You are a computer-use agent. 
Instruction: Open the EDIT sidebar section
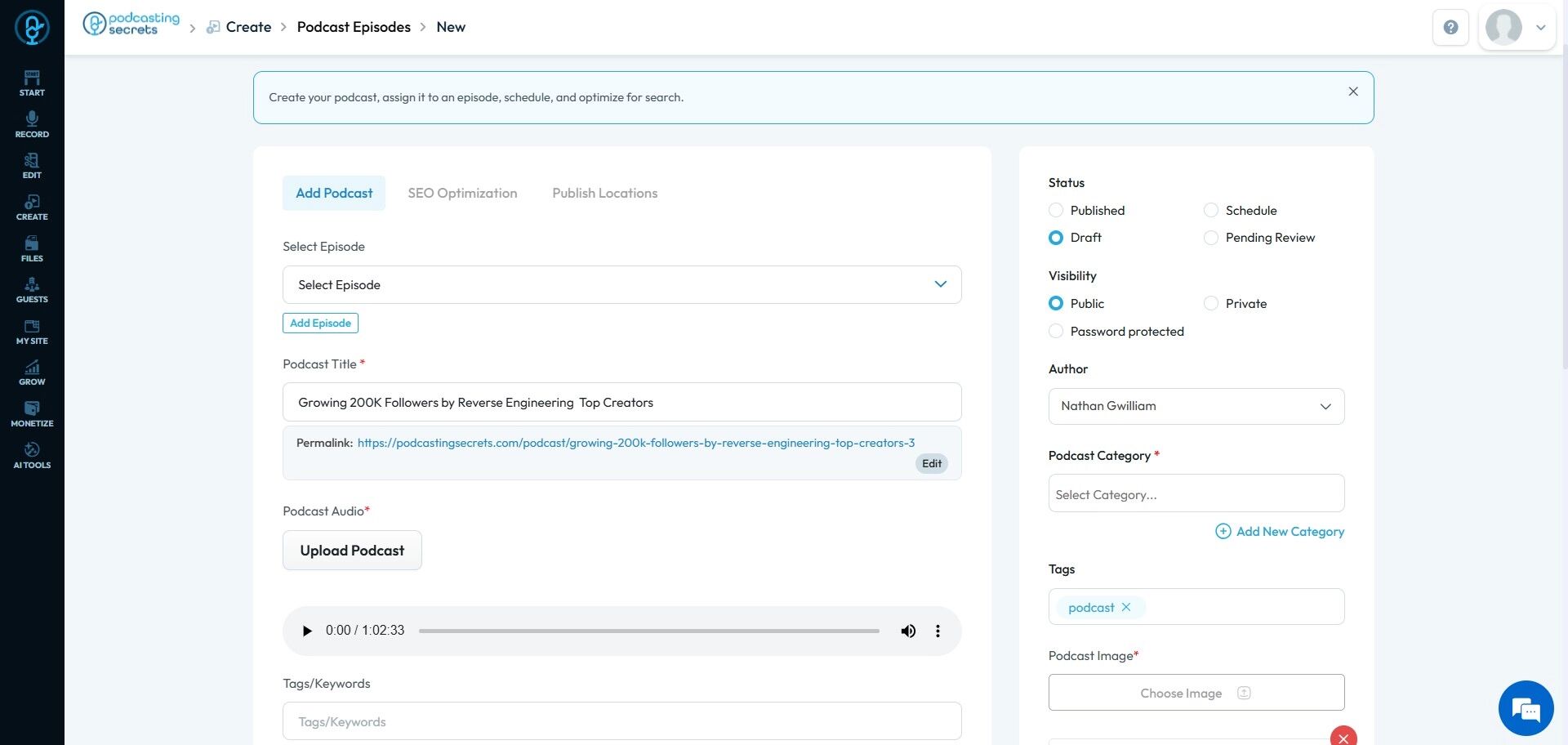[32, 166]
